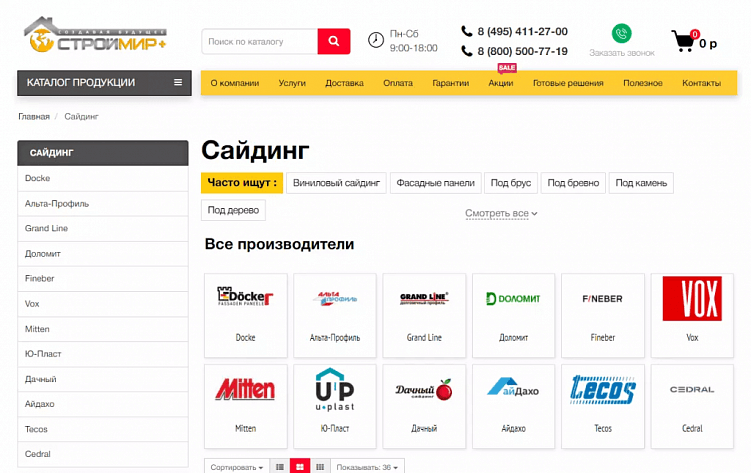The height and width of the screenshot is (473, 751).
Task: Open Контакты menu item
Action: click(702, 83)
